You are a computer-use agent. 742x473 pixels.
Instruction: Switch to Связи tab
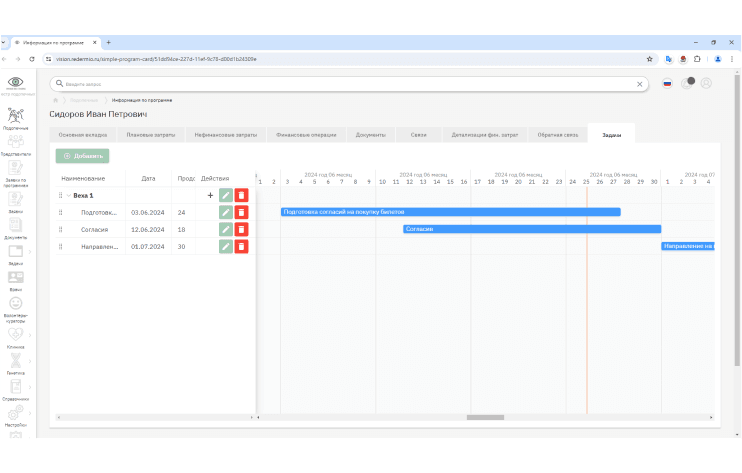(x=418, y=135)
